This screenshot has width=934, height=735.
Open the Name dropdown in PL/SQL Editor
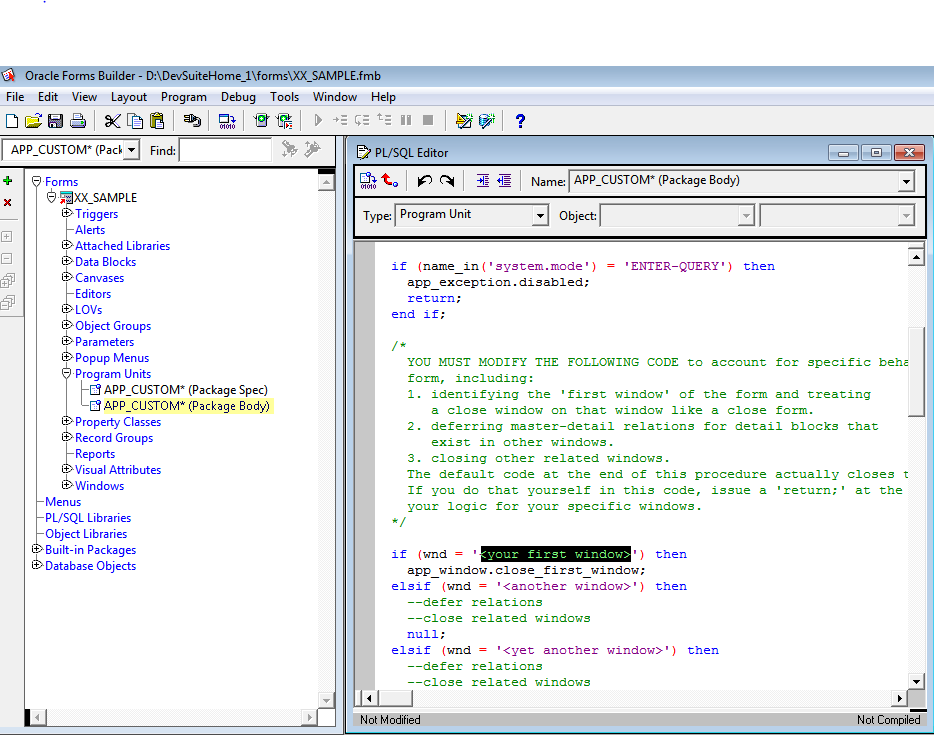pos(905,182)
